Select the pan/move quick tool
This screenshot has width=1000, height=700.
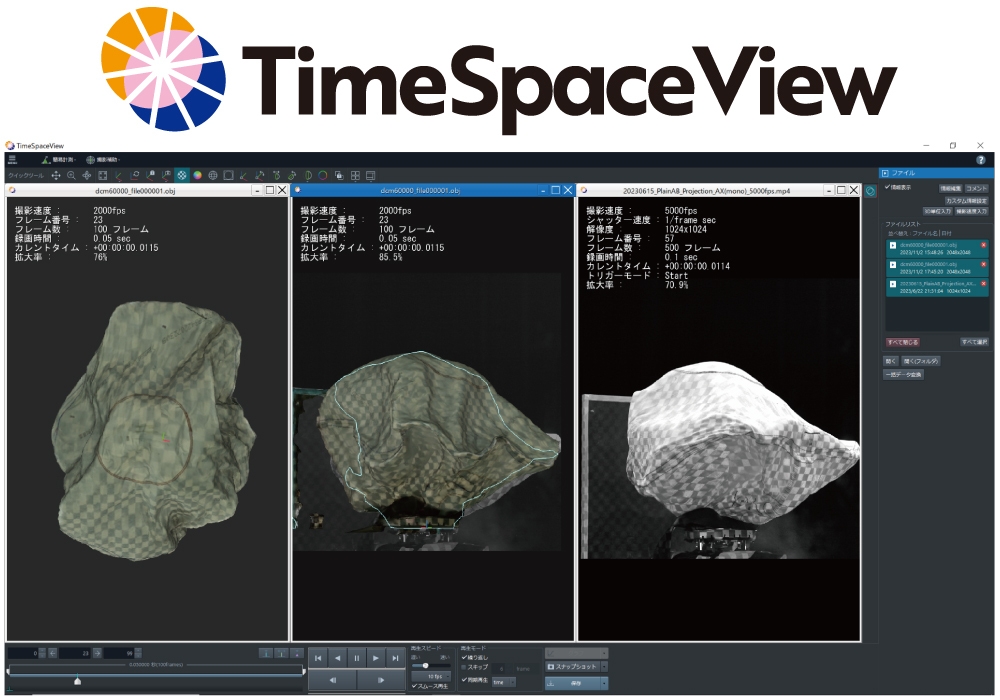(x=55, y=174)
